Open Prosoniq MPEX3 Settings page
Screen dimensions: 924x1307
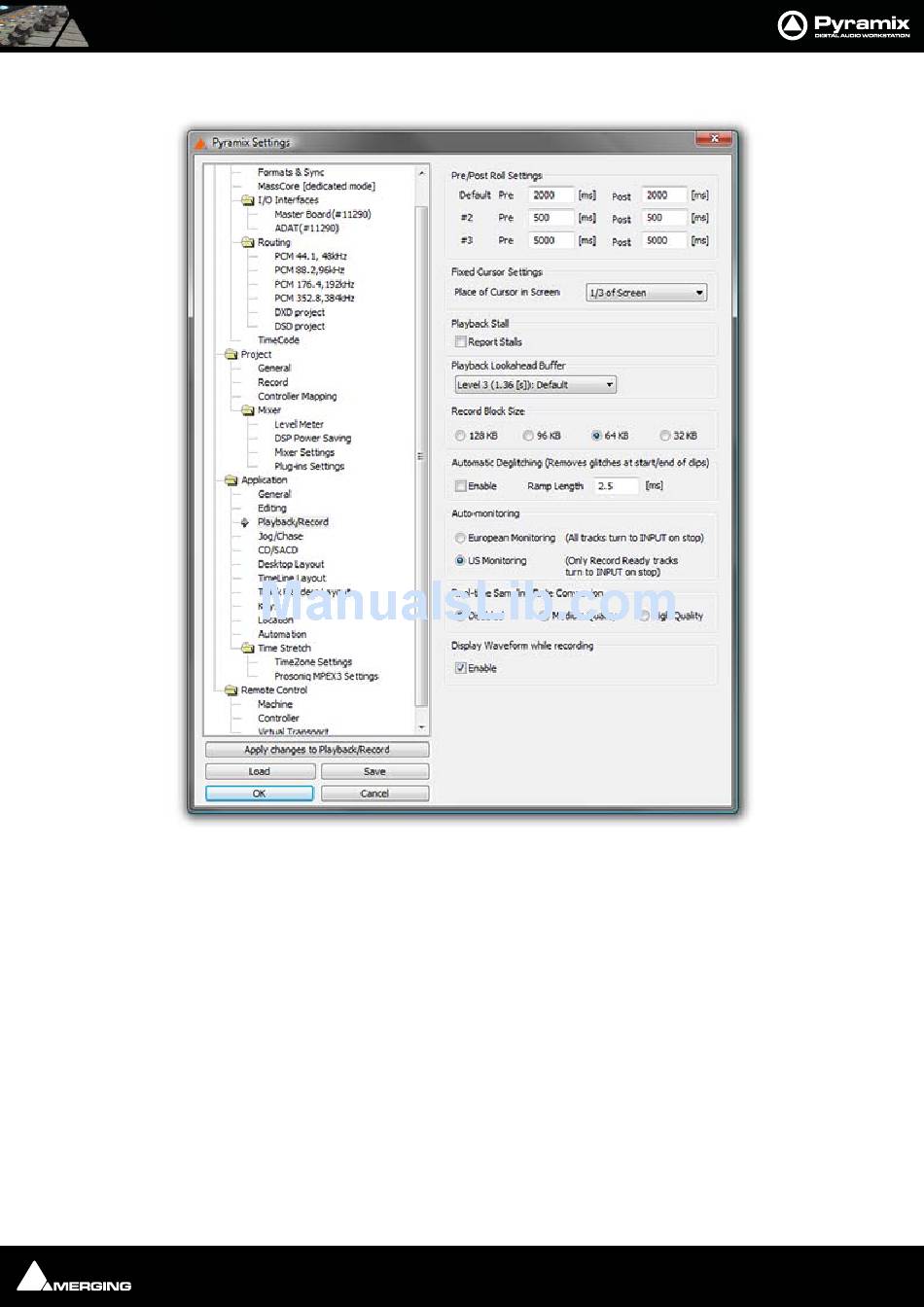click(x=326, y=677)
